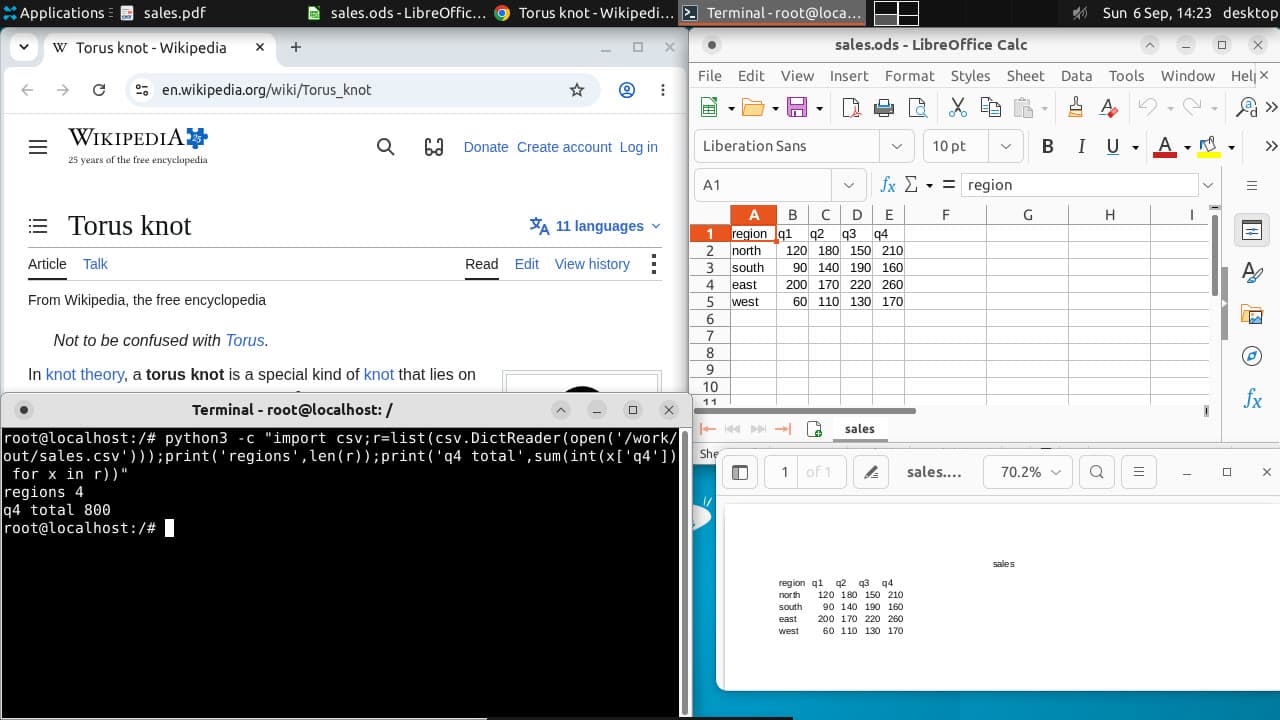The width and height of the screenshot is (1280, 720).
Task: Export directly as PDF in Calc
Action: pyautogui.click(x=850, y=108)
